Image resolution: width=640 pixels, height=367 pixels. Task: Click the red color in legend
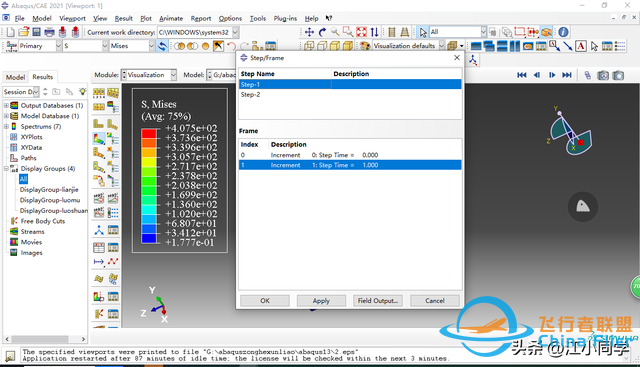pyautogui.click(x=149, y=133)
